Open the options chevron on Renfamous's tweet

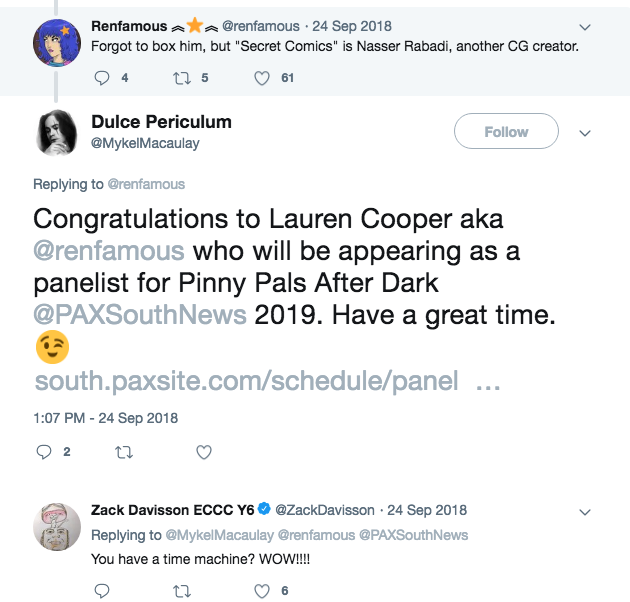tap(585, 27)
